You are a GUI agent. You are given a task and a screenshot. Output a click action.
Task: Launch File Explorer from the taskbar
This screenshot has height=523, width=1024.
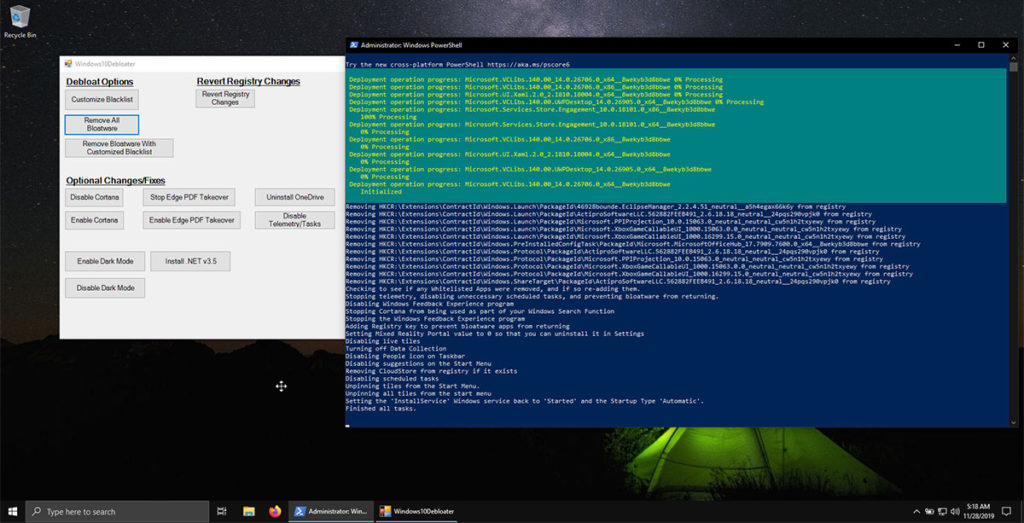pyautogui.click(x=248, y=511)
